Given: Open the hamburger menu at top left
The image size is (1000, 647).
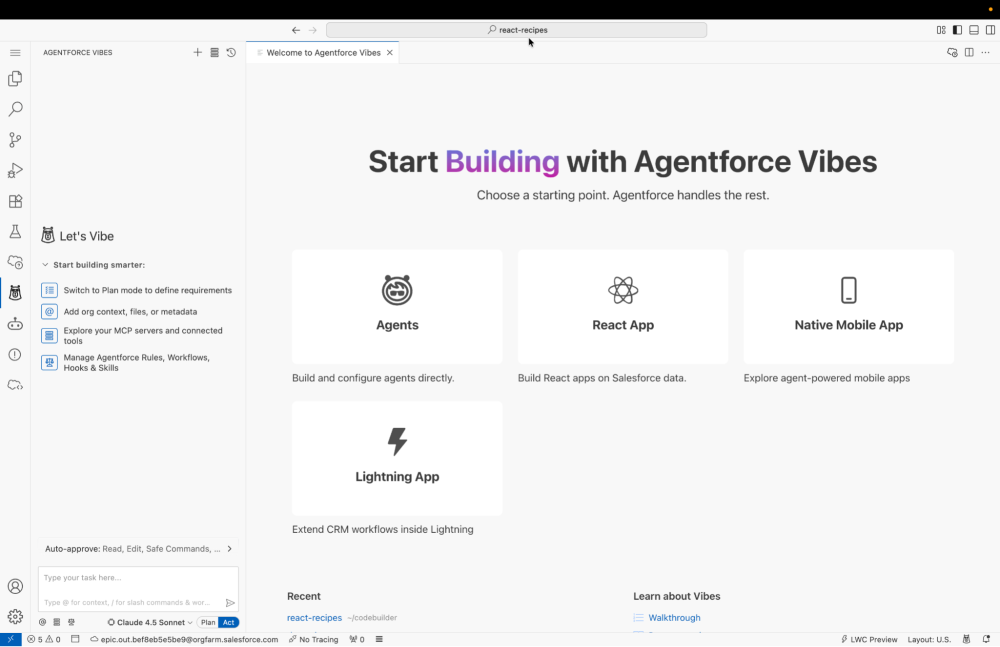Looking at the screenshot, I should [15, 52].
